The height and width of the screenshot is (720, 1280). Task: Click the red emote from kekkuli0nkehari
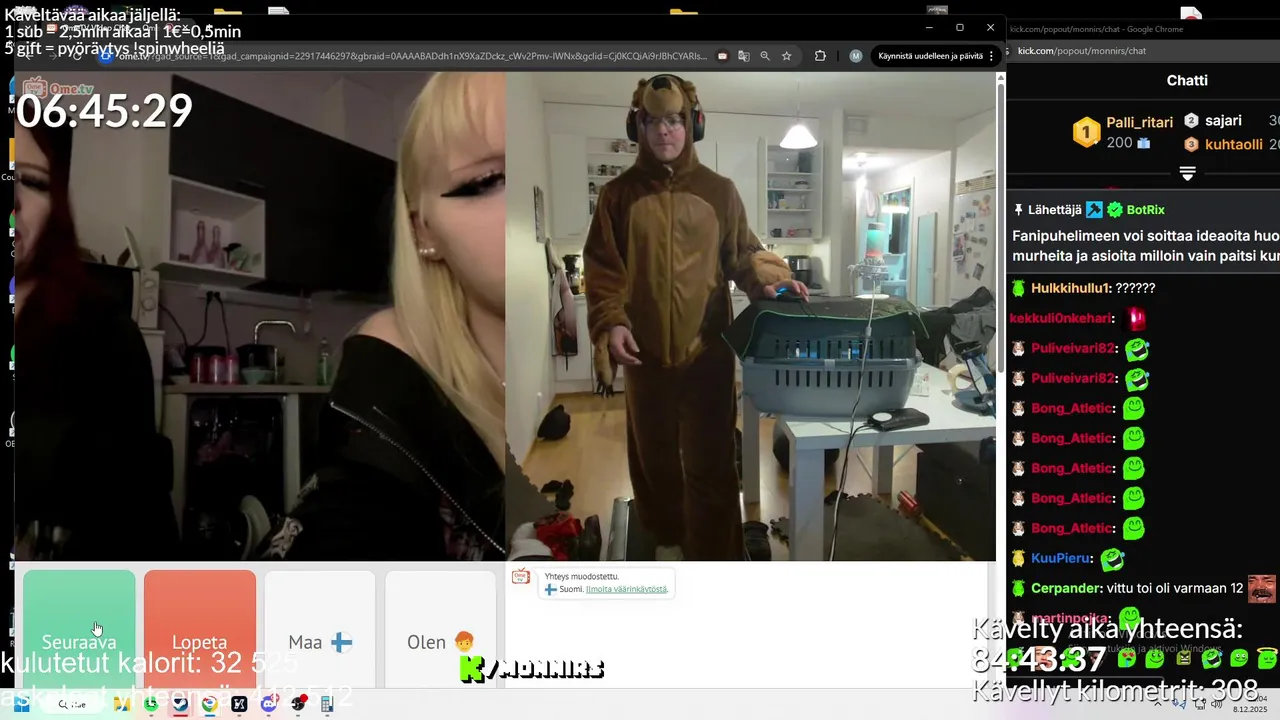tap(1136, 318)
